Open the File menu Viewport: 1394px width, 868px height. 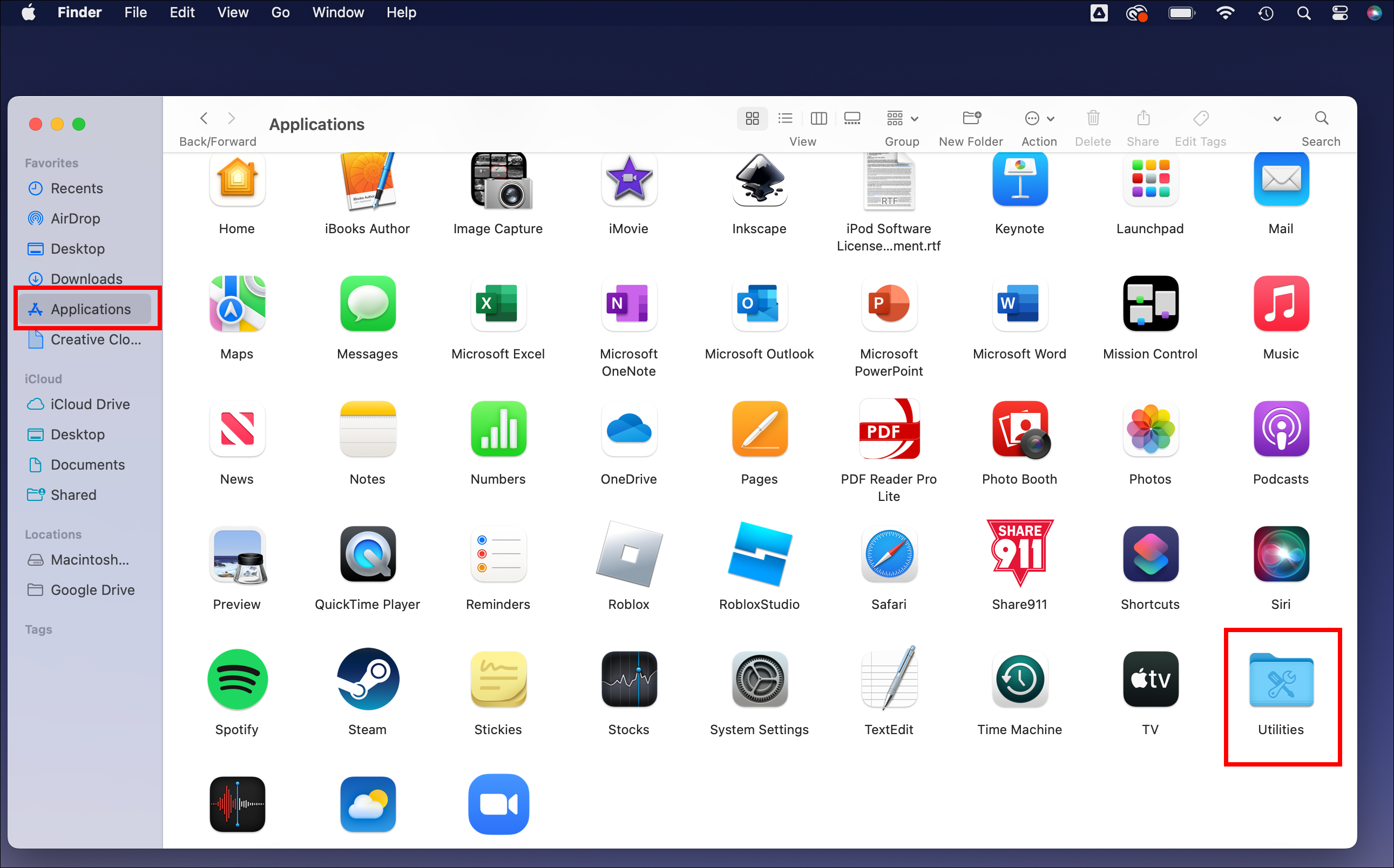click(136, 12)
